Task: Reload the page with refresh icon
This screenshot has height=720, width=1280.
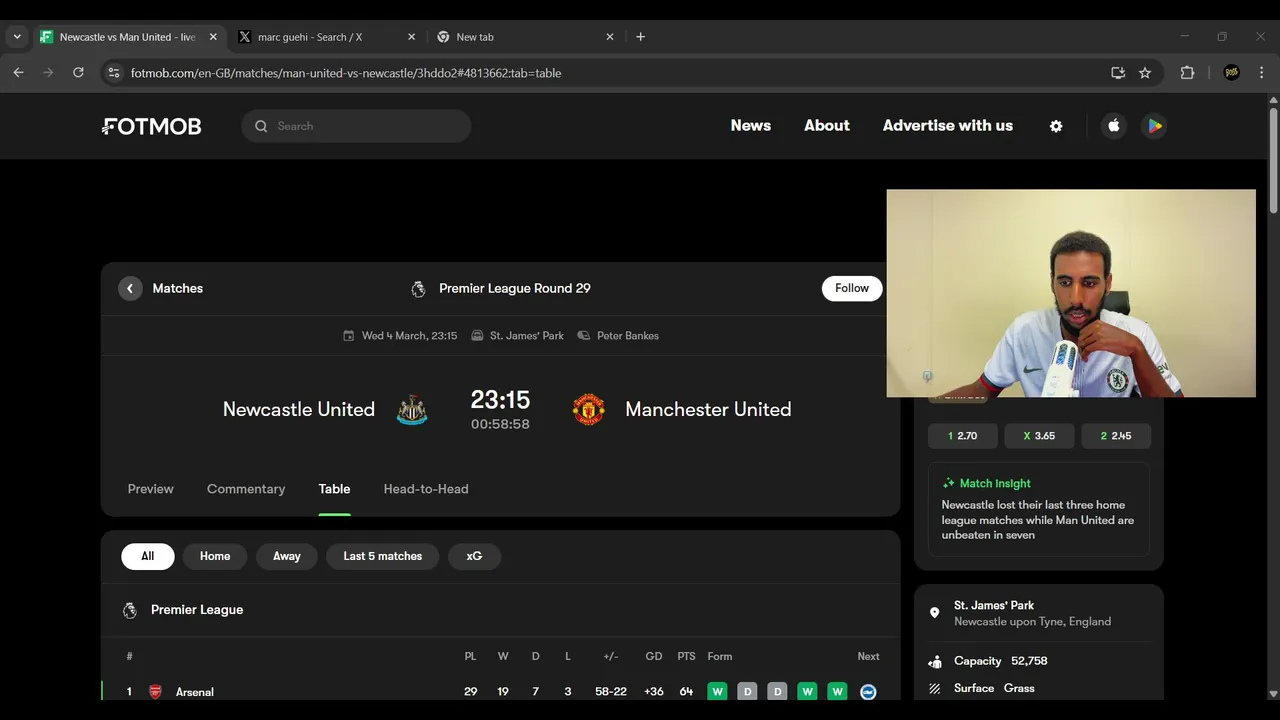Action: pos(78,73)
